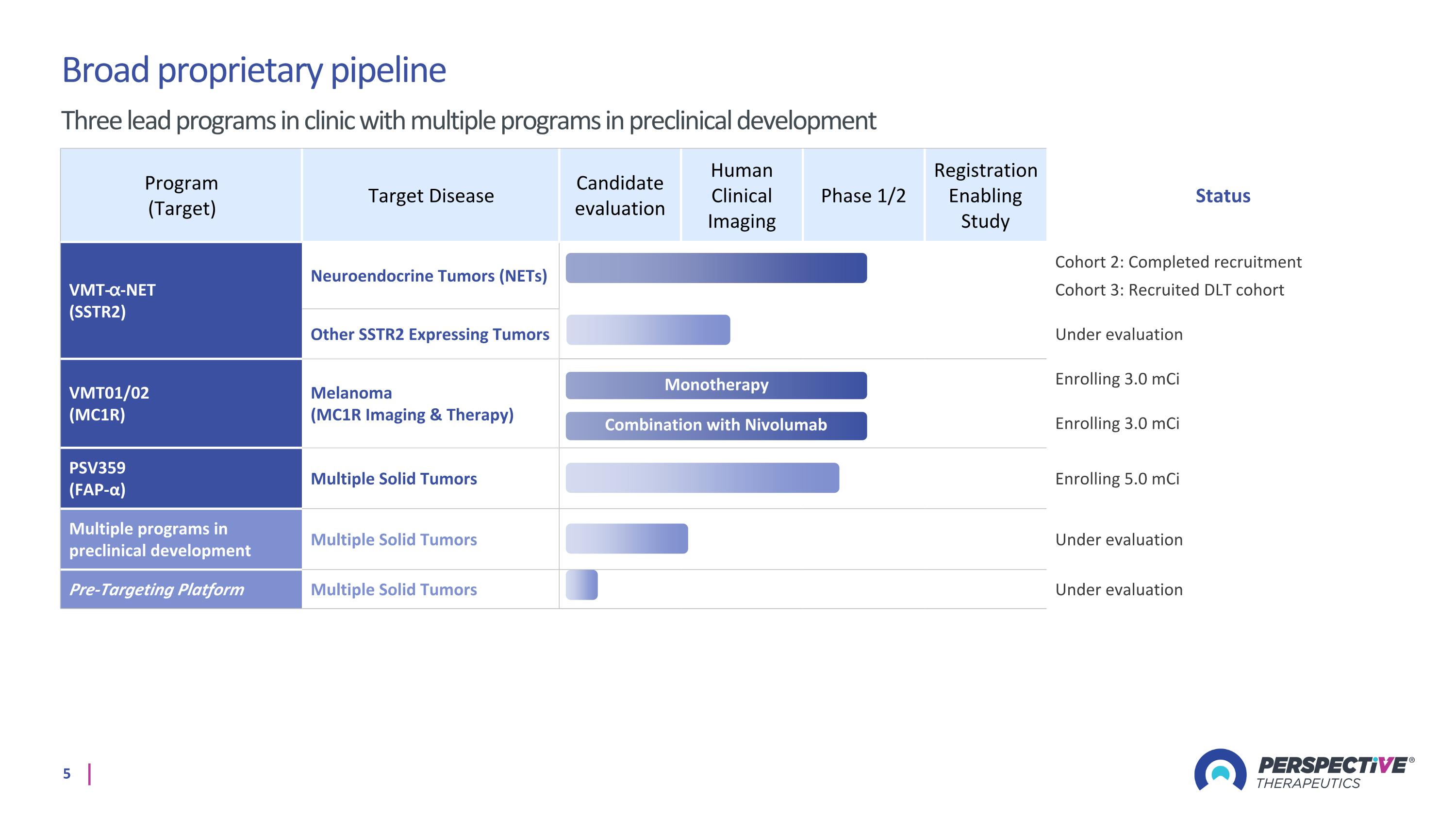Click the Phase 1/2 column header
Image resolution: width=1456 pixels, height=819 pixels.
click(x=863, y=196)
